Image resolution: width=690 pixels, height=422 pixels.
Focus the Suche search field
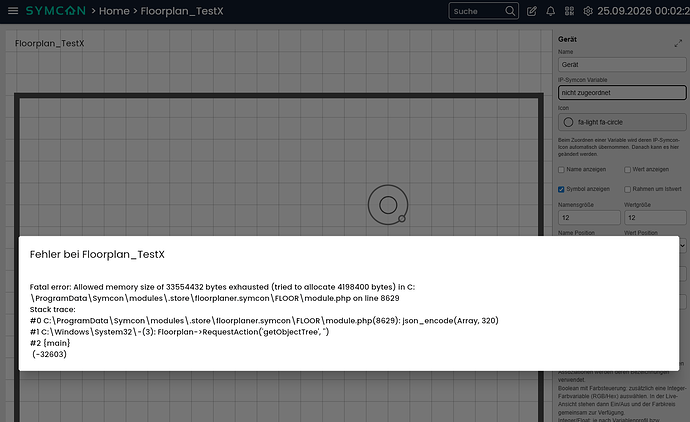[x=477, y=11]
